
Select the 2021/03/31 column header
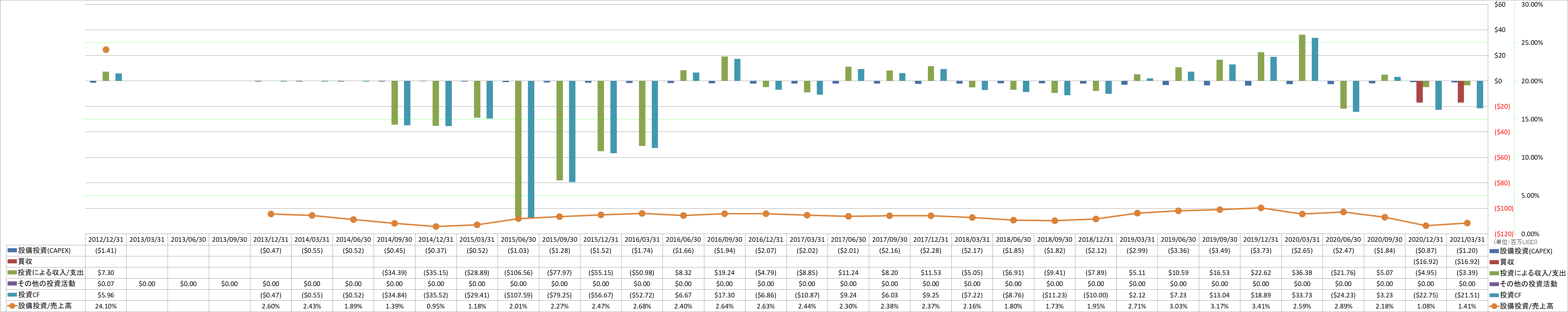pyautogui.click(x=1467, y=240)
